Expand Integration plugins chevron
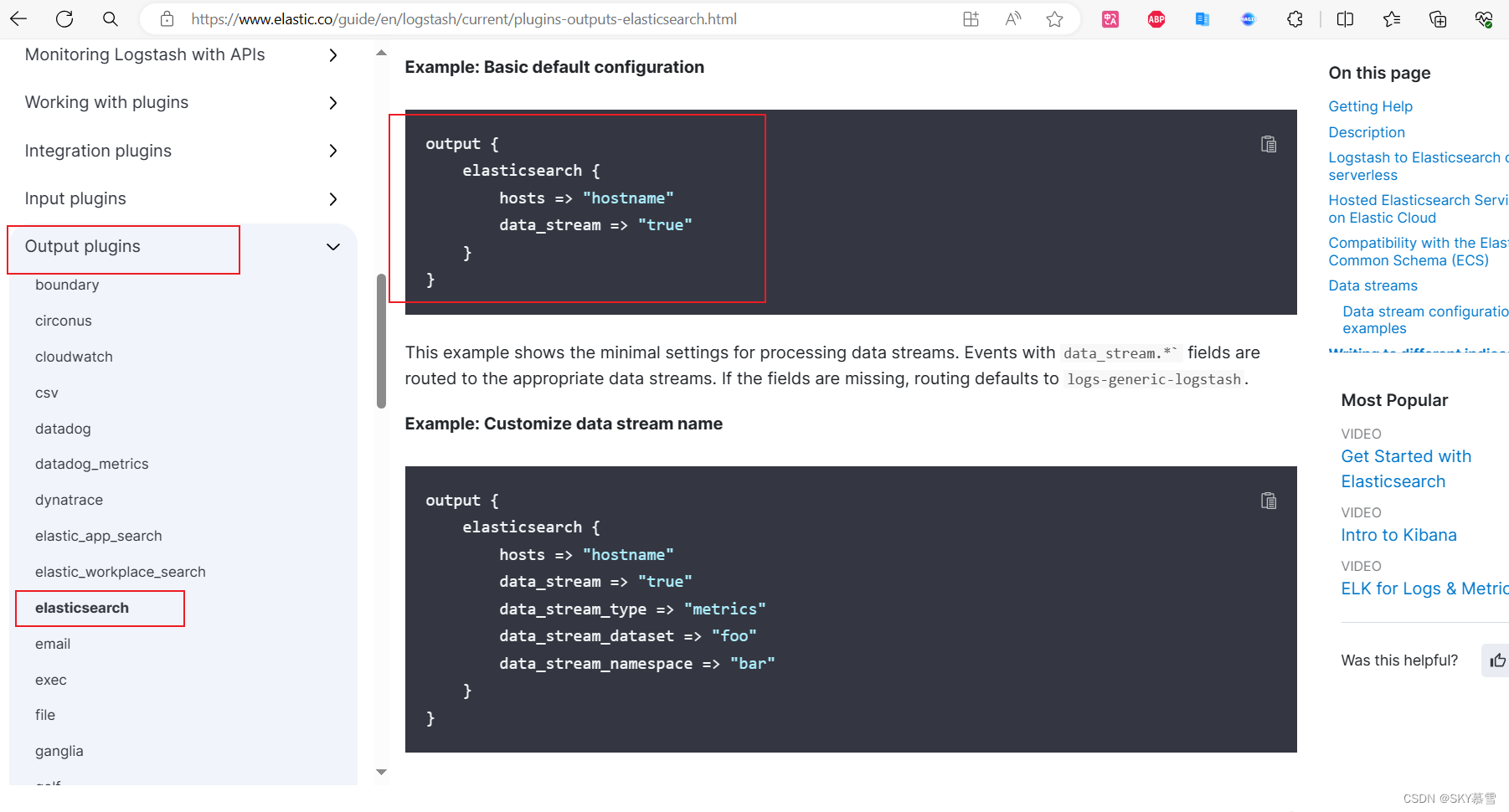Viewport: 1509px width, 812px height. coord(333,151)
